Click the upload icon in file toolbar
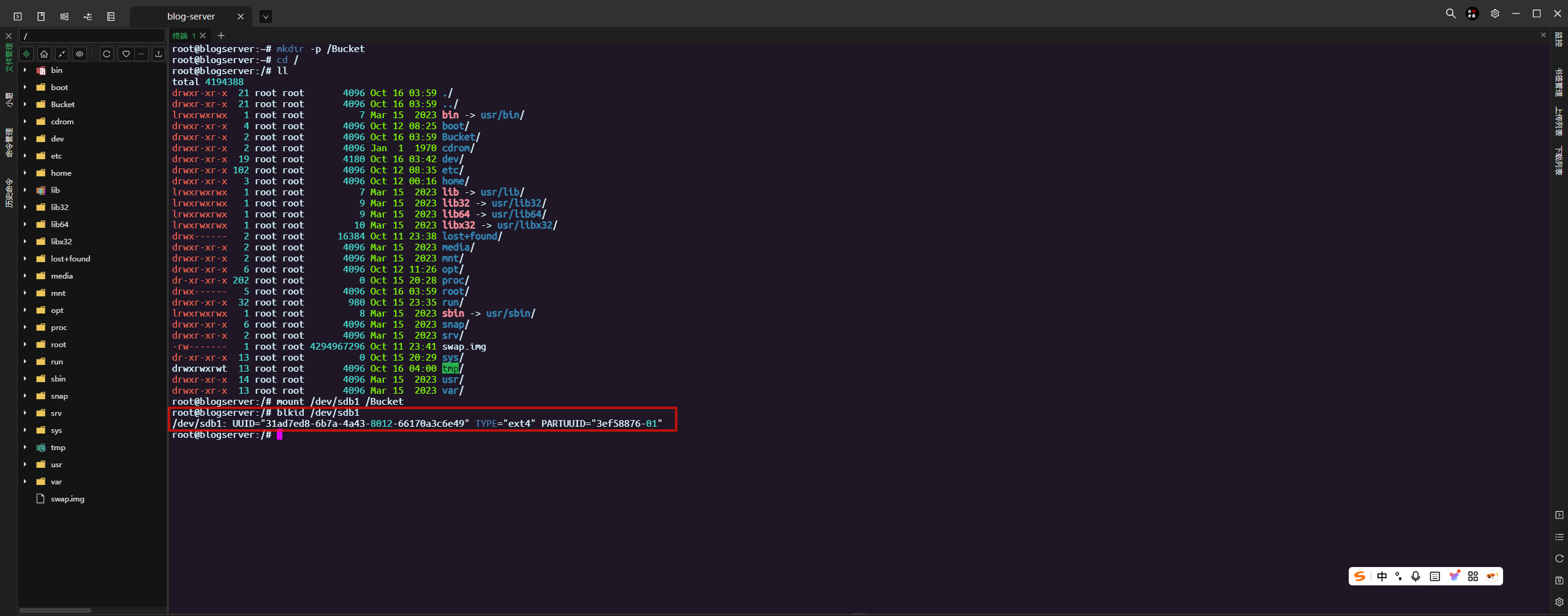The height and width of the screenshot is (616, 1568). coord(159,54)
